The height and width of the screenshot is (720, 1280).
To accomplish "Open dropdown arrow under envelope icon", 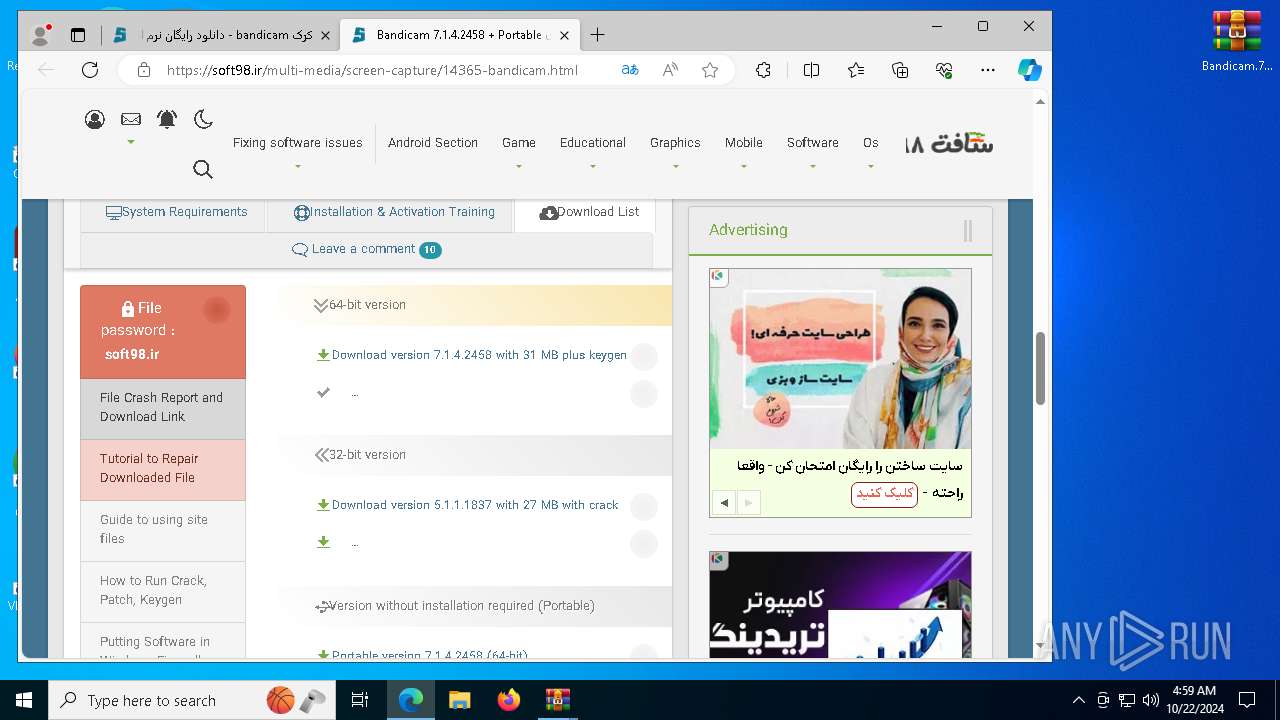I will [x=131, y=142].
